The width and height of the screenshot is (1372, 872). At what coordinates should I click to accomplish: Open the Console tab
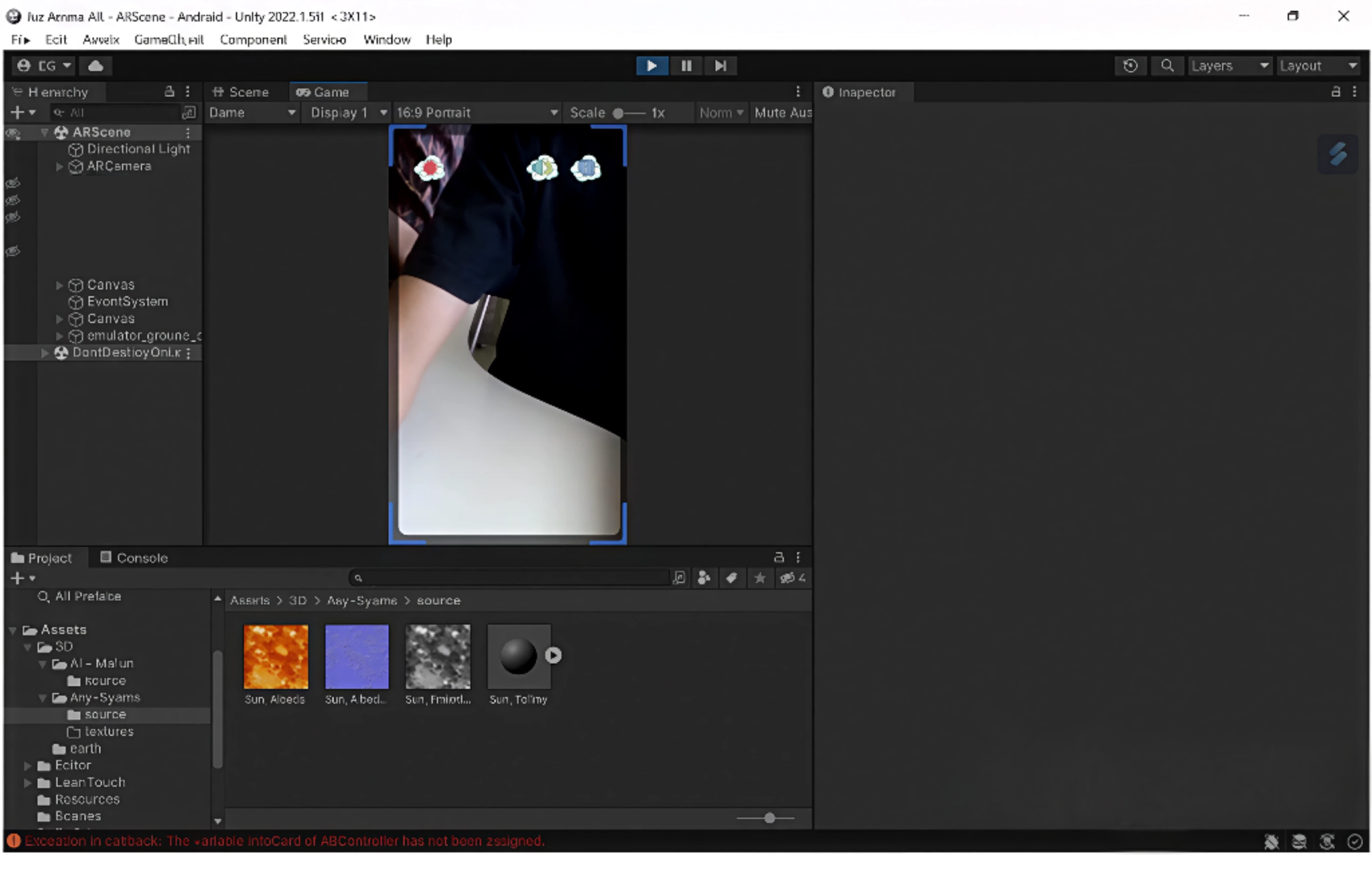(x=134, y=558)
